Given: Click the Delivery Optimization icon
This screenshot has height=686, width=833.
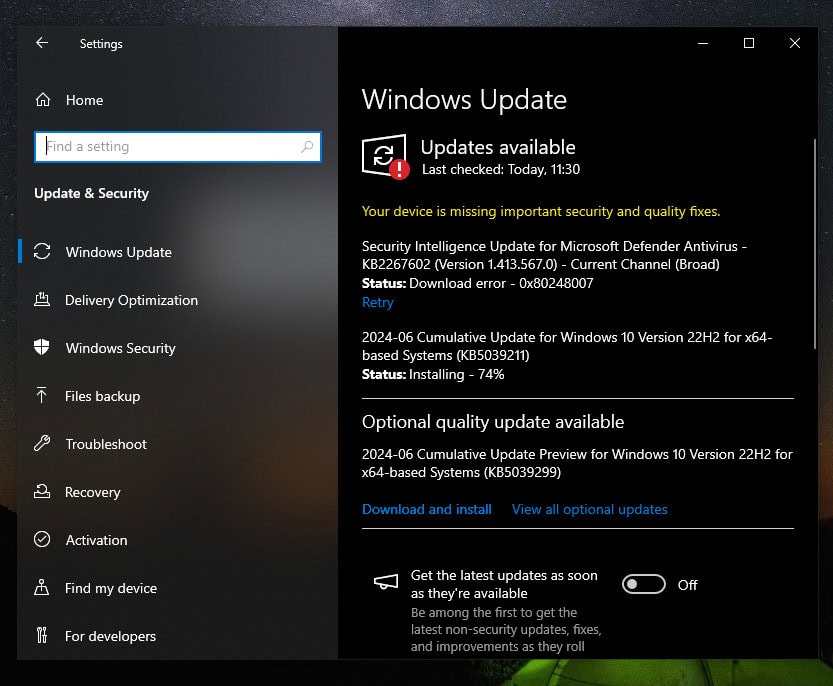Looking at the screenshot, I should click(42, 300).
